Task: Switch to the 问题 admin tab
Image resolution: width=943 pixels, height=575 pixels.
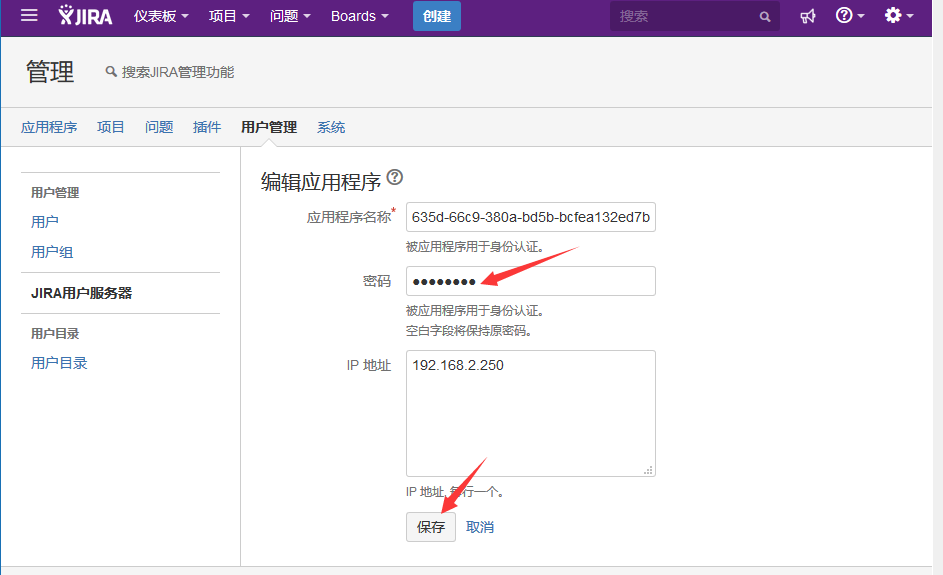Action: 159,127
